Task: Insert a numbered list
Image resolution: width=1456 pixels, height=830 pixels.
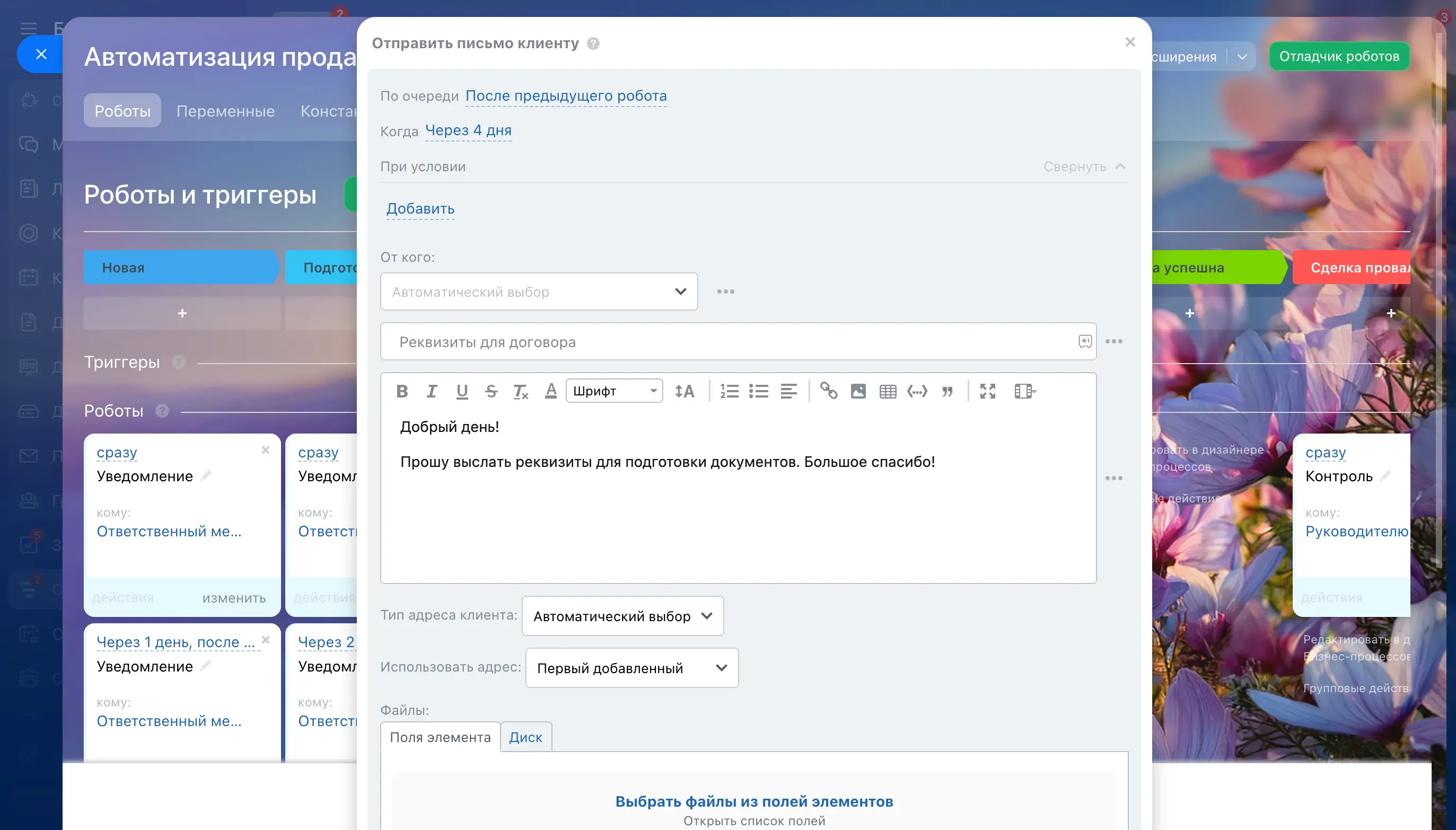Action: pyautogui.click(x=729, y=391)
